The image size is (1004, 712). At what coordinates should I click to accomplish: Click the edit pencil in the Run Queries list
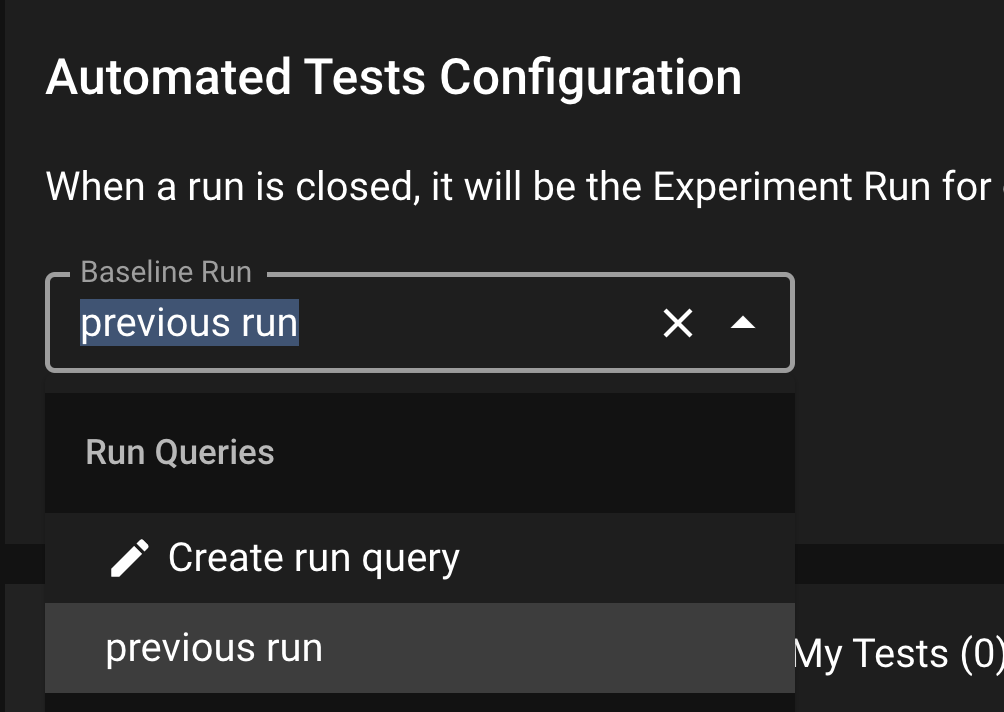click(130, 558)
